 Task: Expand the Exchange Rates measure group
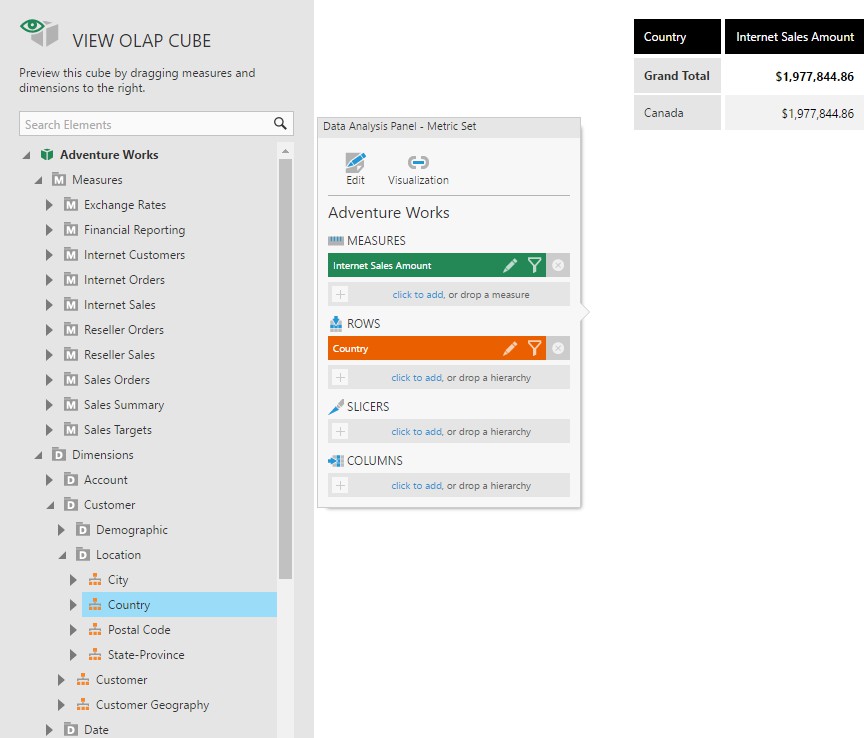point(50,205)
